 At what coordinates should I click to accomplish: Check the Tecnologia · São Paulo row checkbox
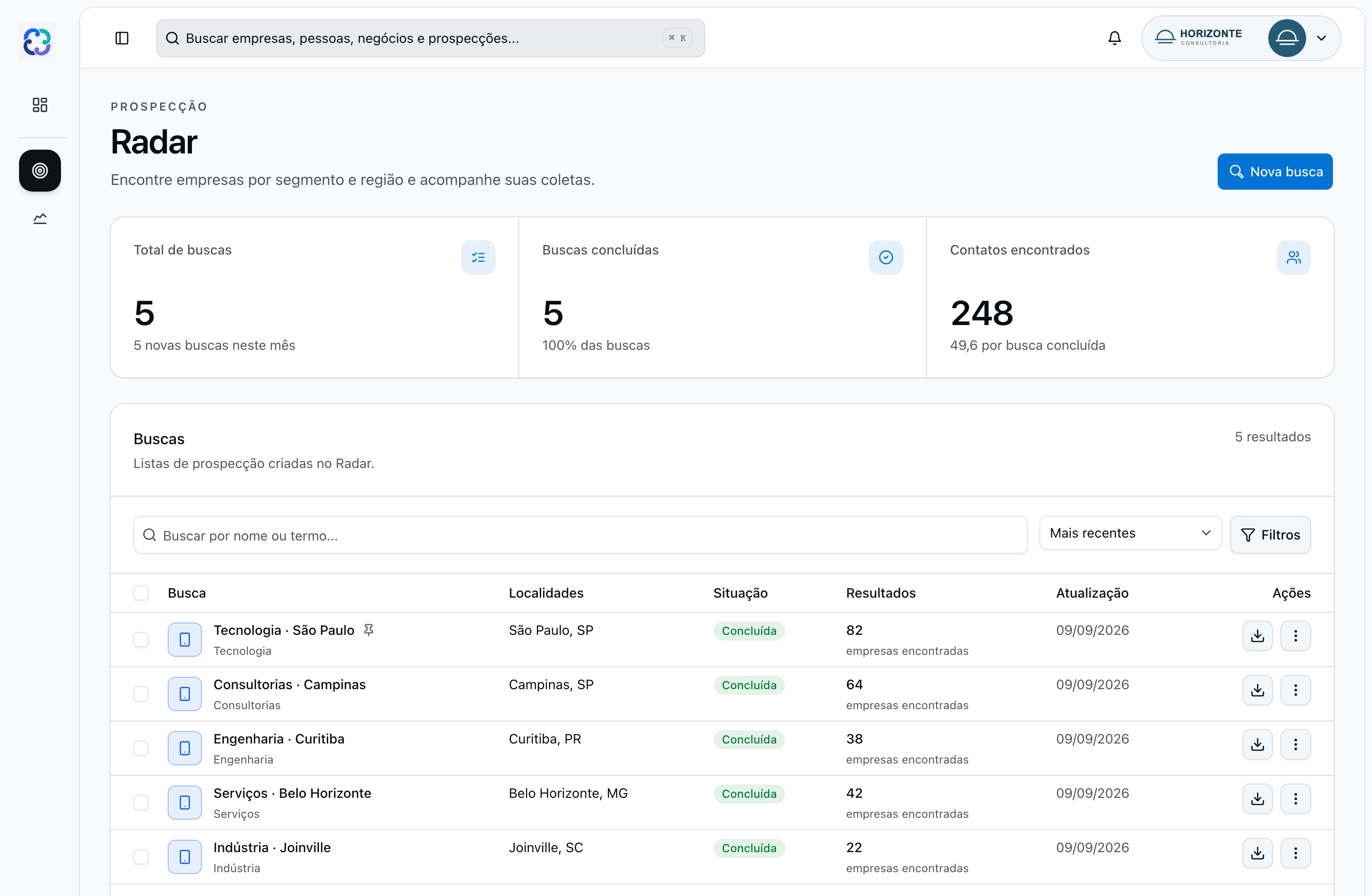click(x=141, y=640)
